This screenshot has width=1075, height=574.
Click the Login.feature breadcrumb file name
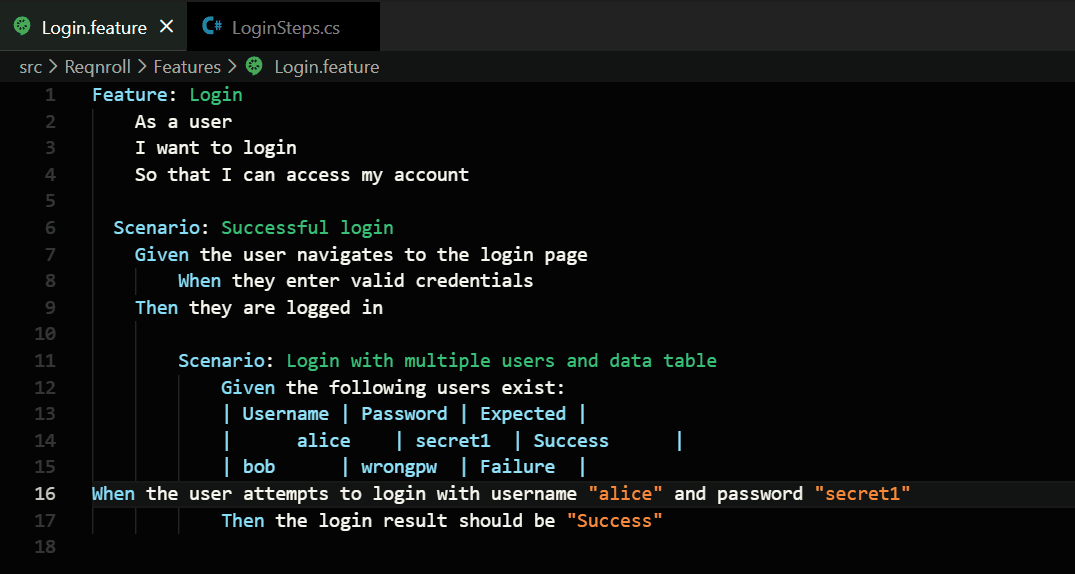(x=326, y=67)
